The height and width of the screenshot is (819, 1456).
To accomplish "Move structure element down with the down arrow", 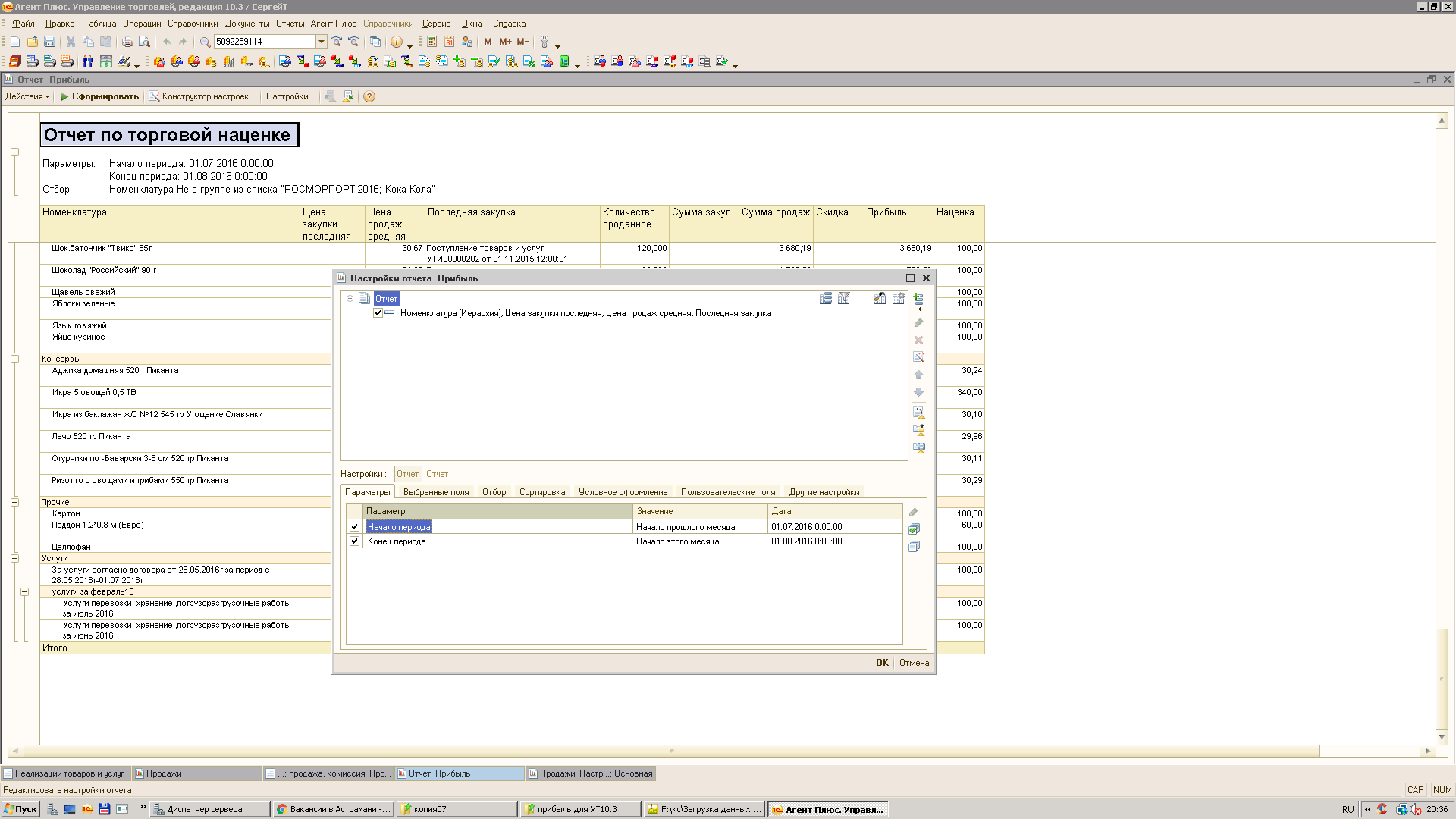I will coord(918,392).
